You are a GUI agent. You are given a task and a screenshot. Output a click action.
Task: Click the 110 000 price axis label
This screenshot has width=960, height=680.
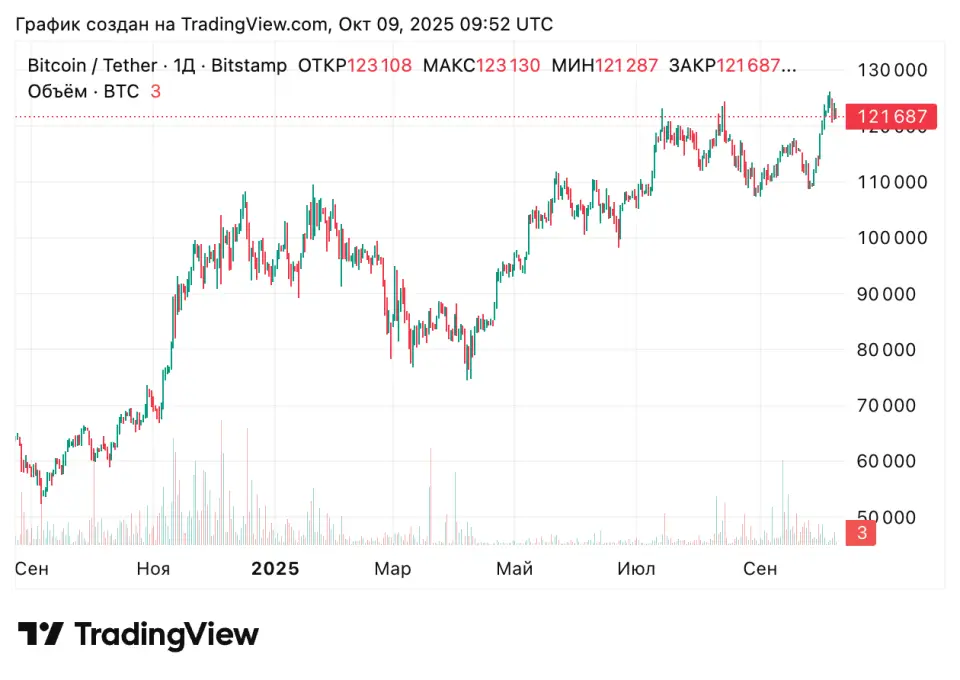(892, 182)
